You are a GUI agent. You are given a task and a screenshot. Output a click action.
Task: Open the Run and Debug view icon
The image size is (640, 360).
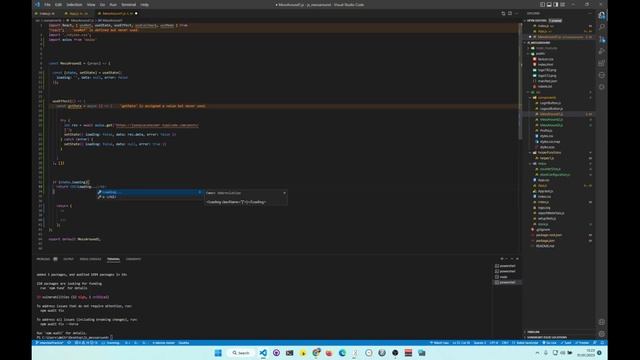click(602, 51)
